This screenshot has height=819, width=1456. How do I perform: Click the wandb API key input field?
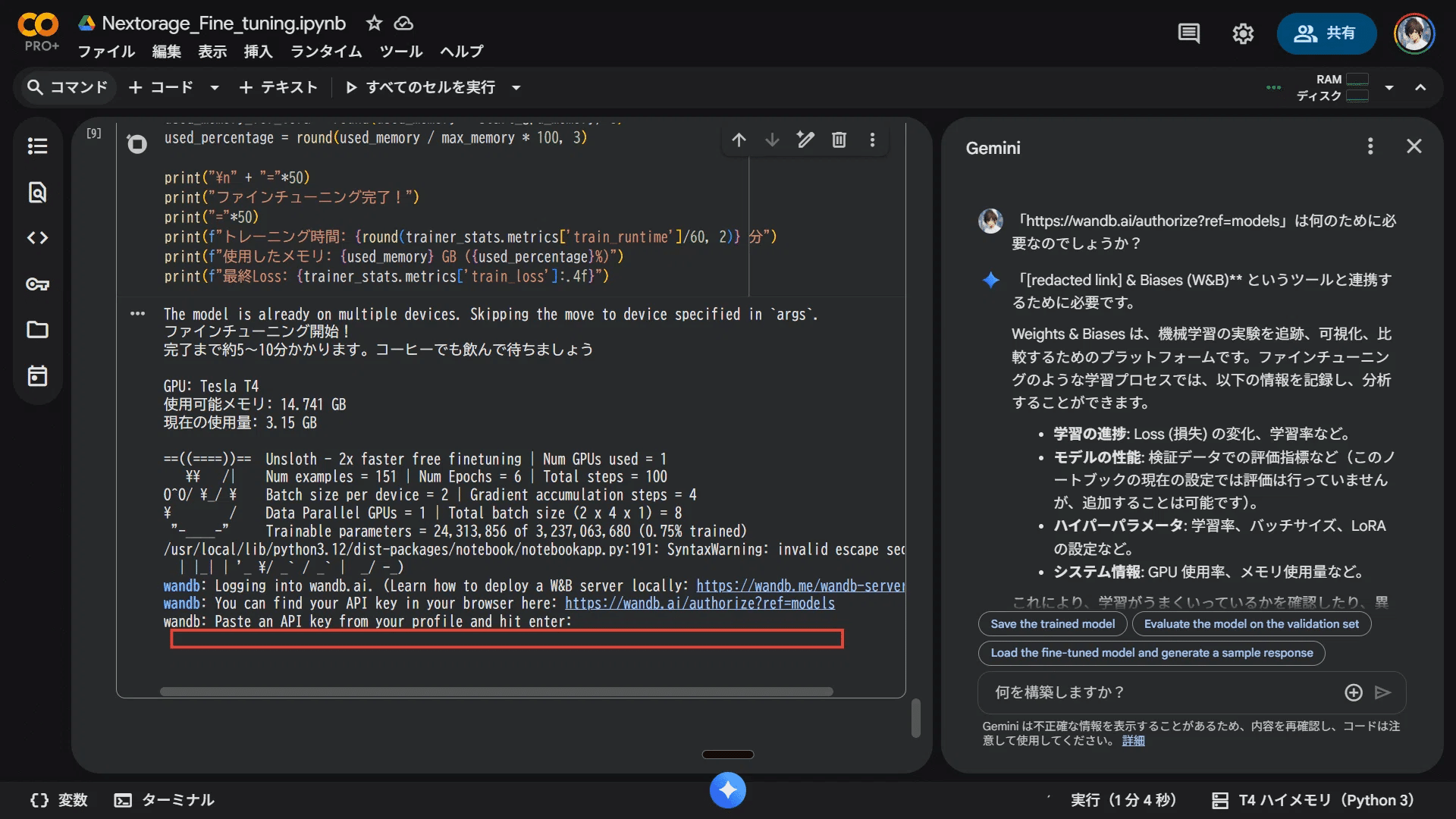507,639
